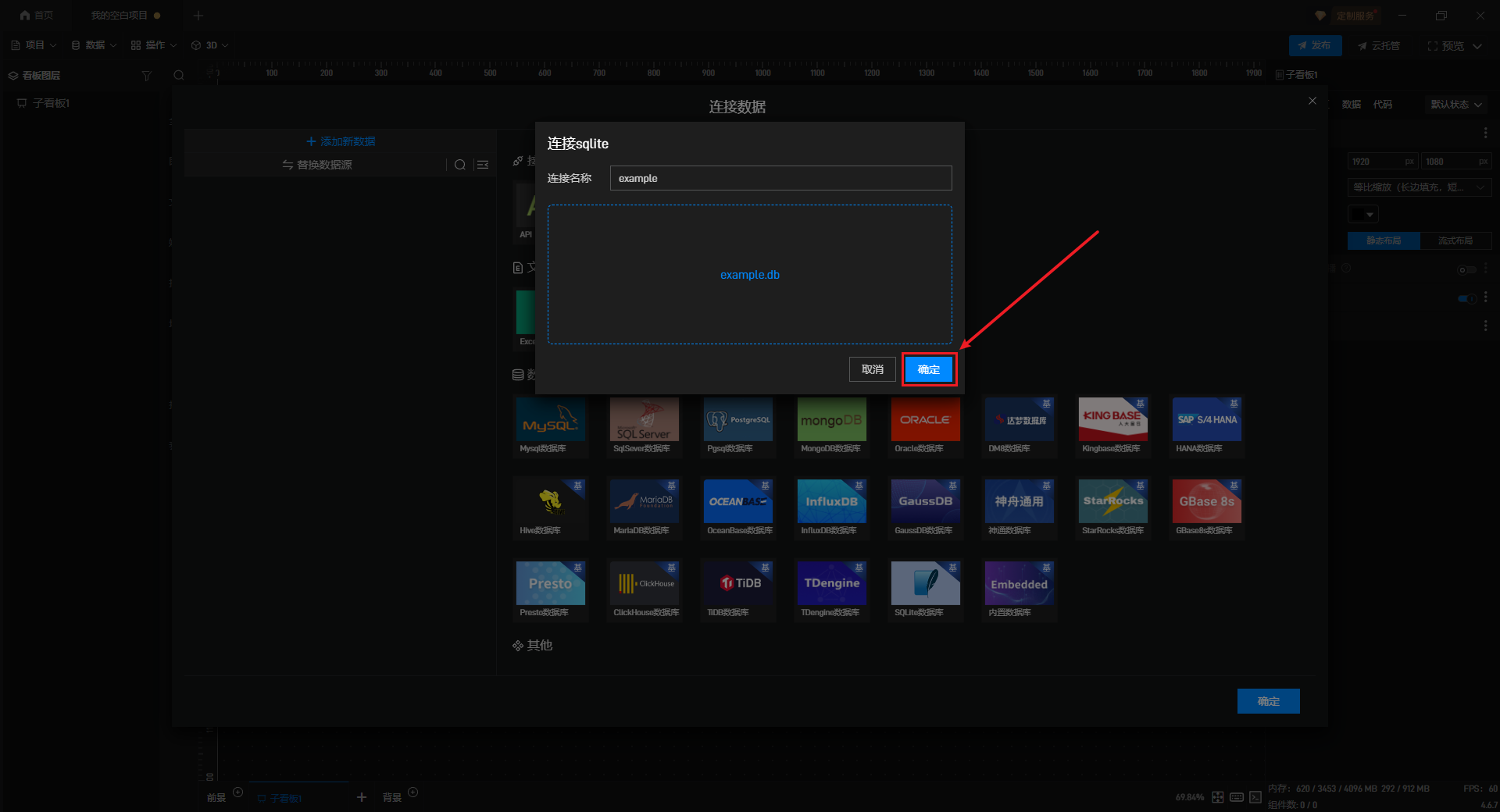Toggle the first off switch in right panel
The width and height of the screenshot is (1500, 812).
(1466, 270)
